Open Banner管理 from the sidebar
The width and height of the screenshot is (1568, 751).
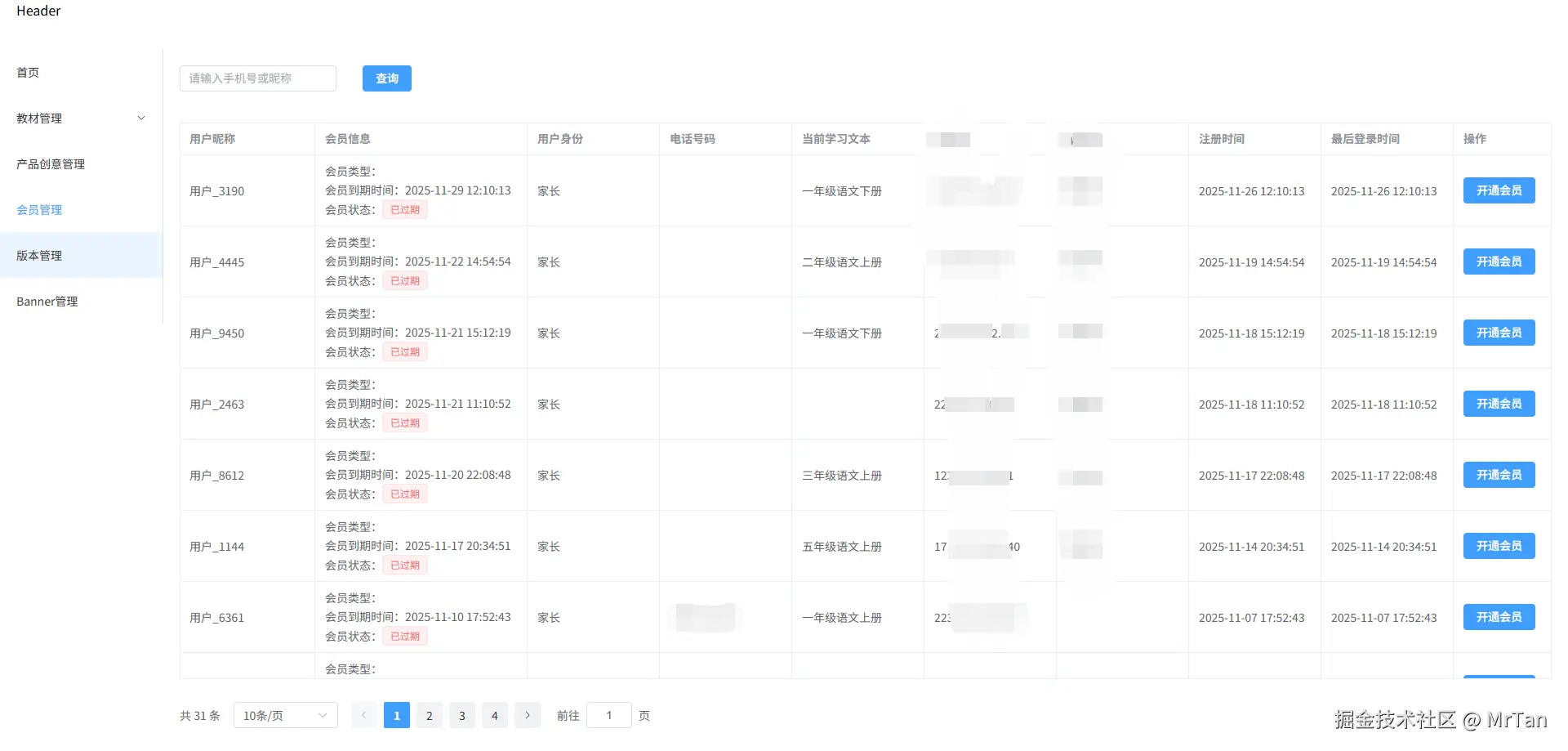pos(47,301)
